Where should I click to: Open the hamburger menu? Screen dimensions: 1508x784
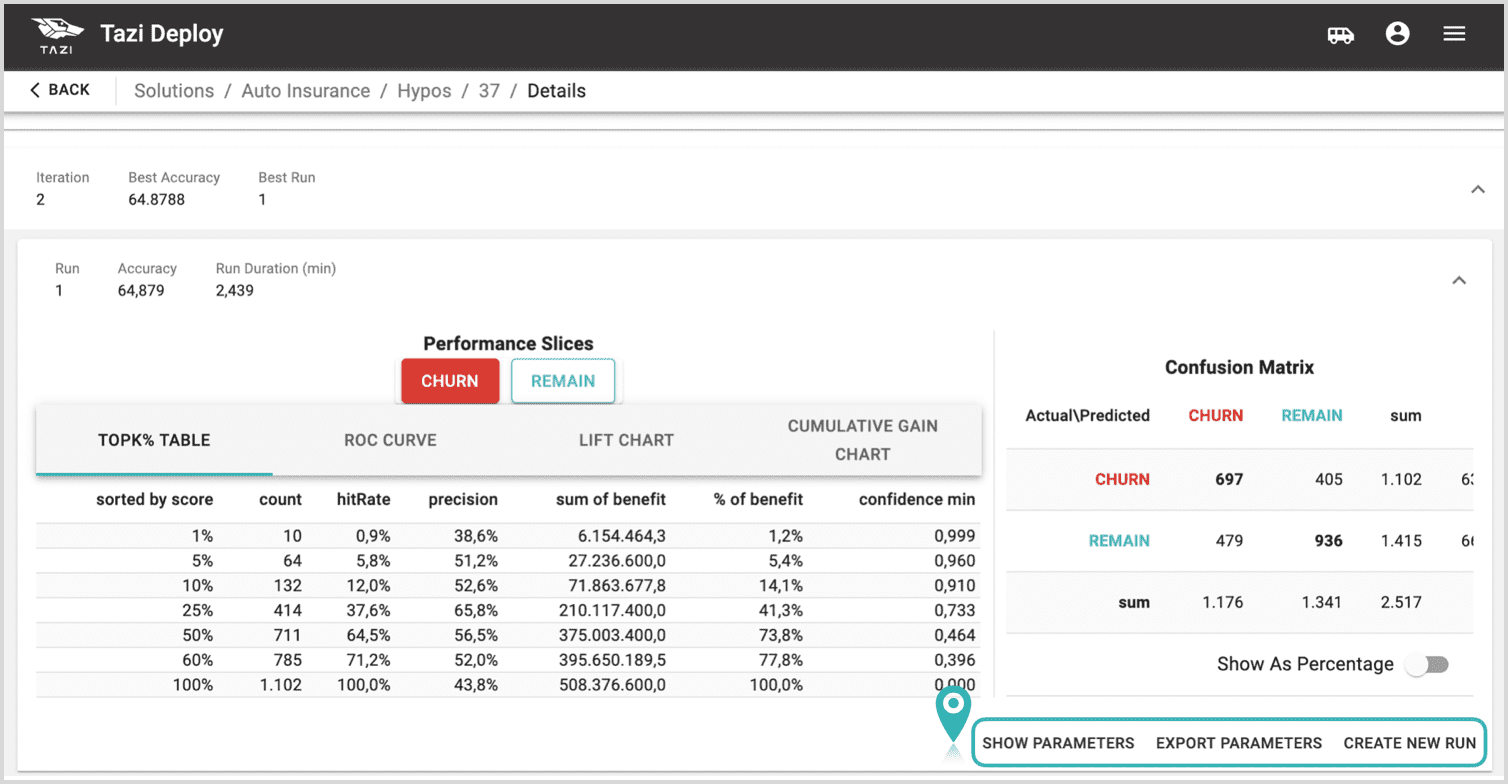[1454, 34]
